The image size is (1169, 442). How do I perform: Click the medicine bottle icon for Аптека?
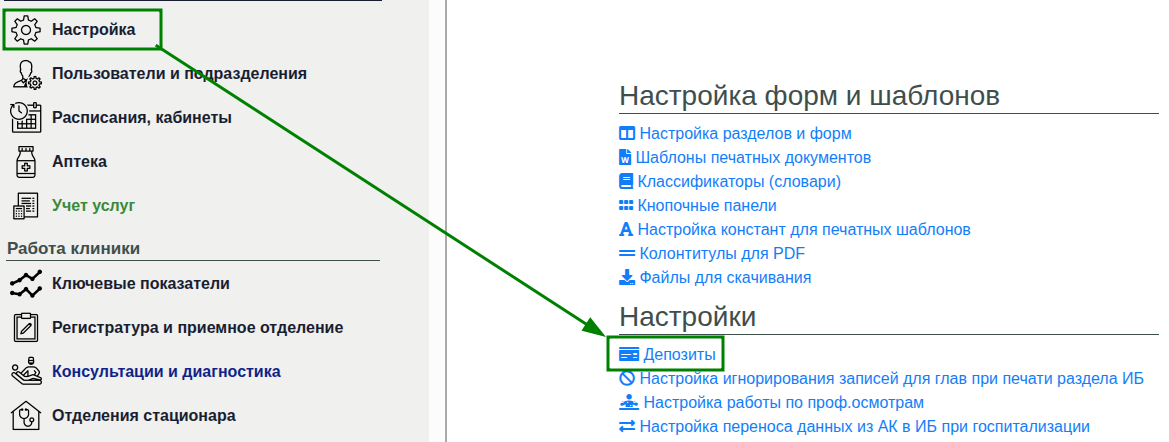pyautogui.click(x=25, y=162)
